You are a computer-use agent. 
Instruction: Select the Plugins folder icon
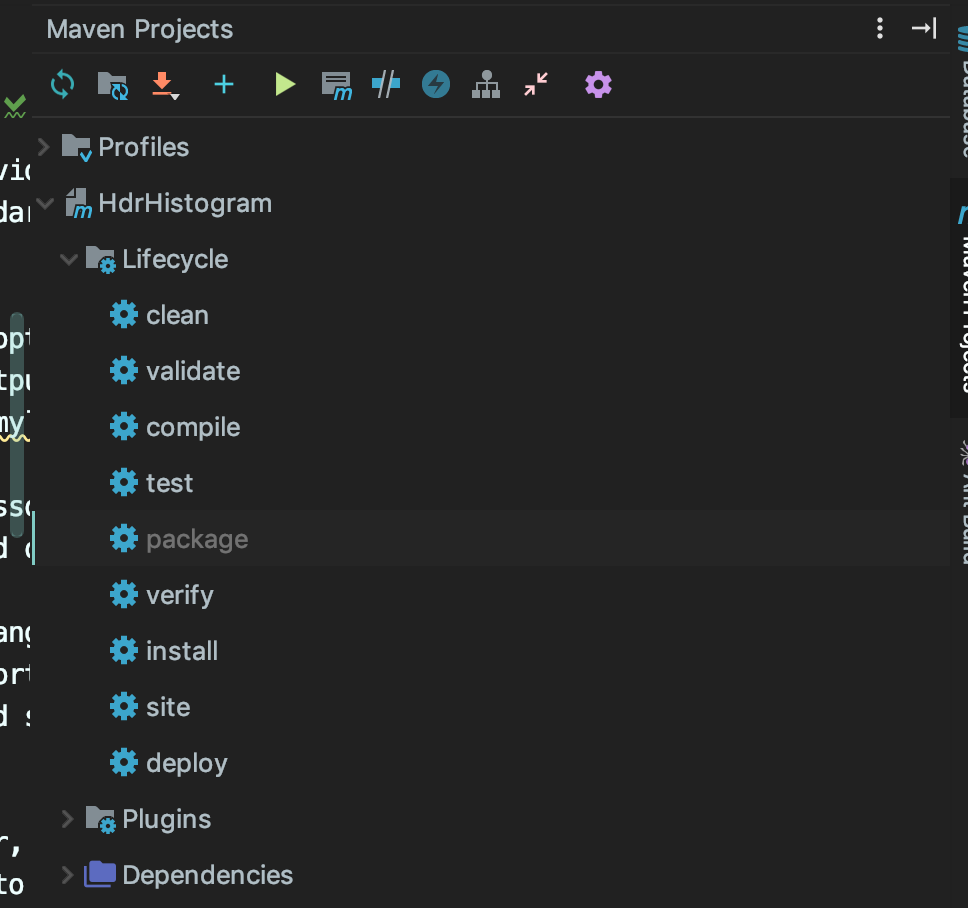101,820
